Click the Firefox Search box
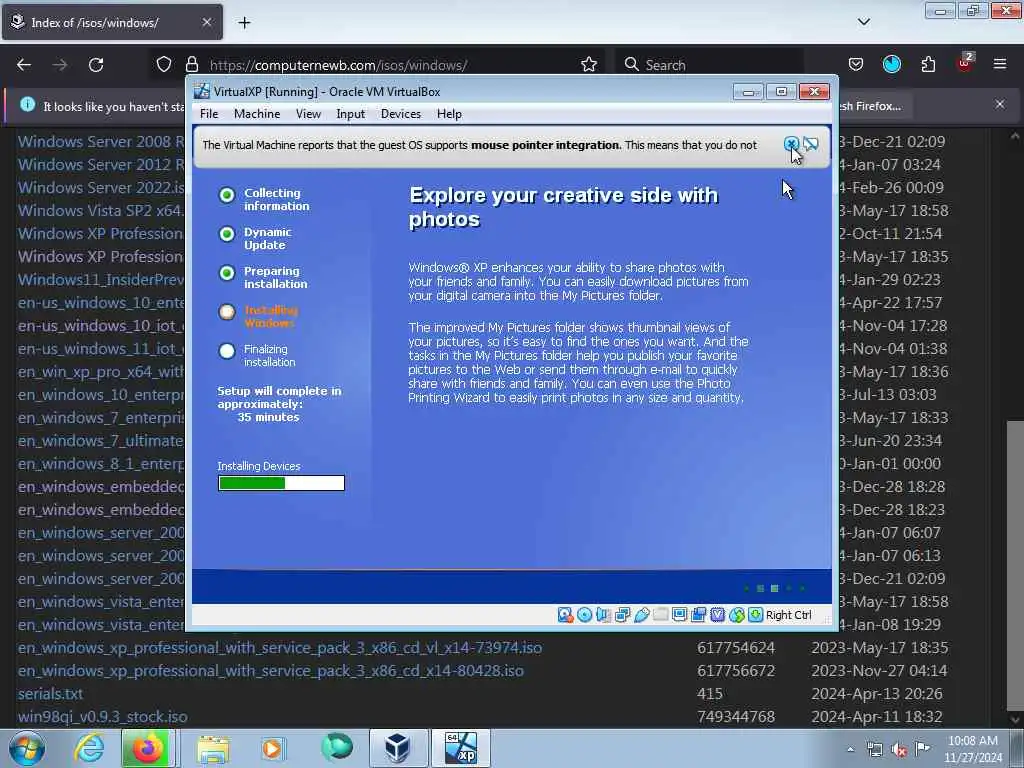 [x=709, y=65]
